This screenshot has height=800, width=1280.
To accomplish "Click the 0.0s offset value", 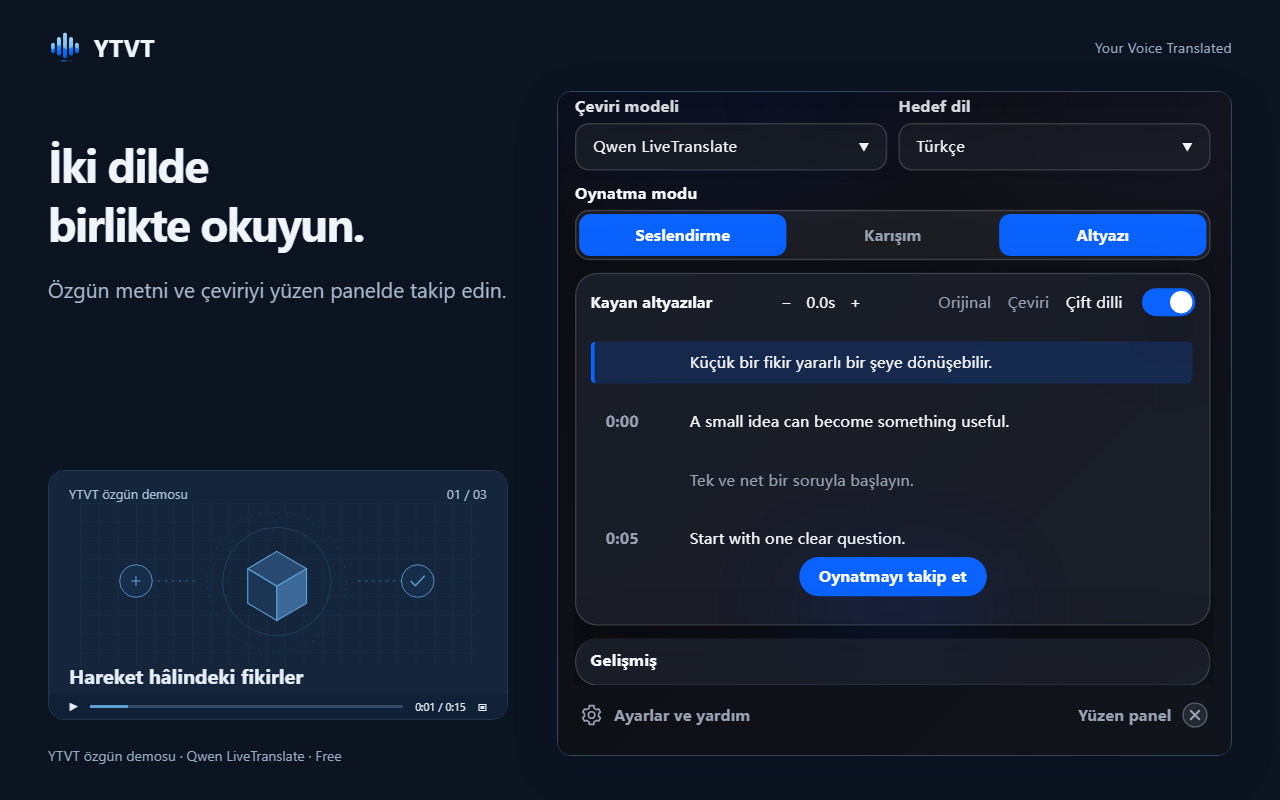I will (x=821, y=303).
